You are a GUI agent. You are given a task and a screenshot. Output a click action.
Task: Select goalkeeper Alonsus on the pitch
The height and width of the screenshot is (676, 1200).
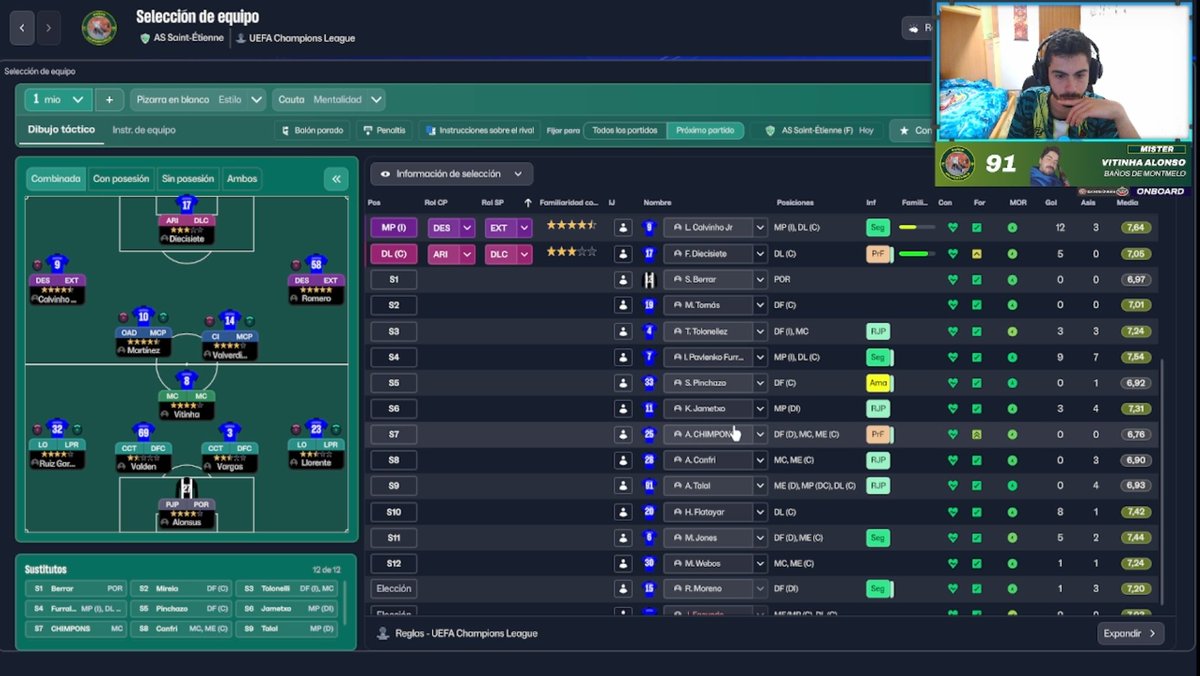point(187,488)
